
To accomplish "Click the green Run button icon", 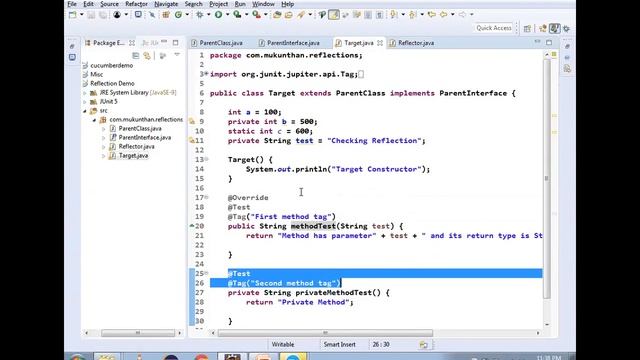I will coord(218,15).
